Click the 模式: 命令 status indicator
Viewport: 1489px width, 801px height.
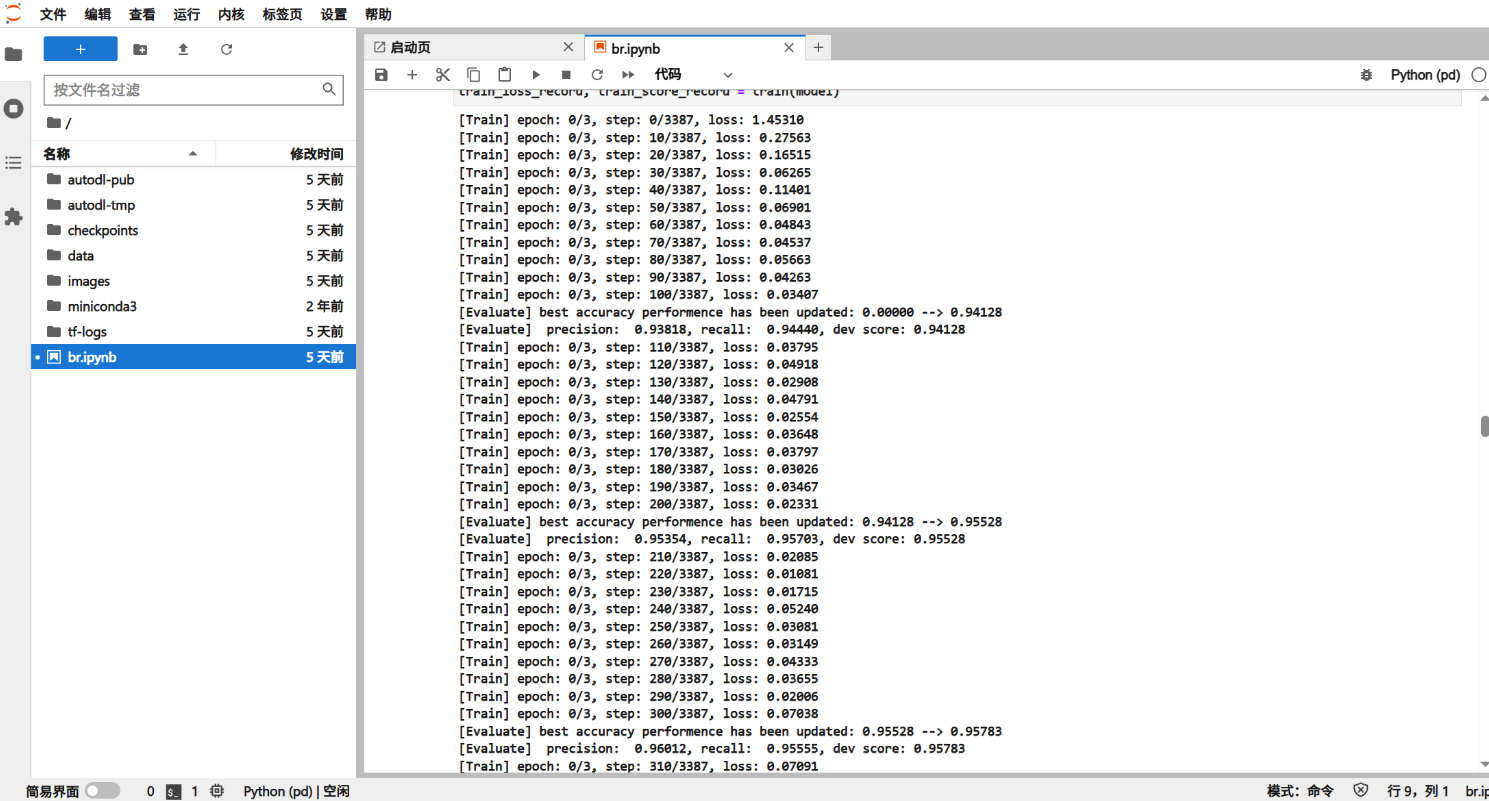[1300, 791]
